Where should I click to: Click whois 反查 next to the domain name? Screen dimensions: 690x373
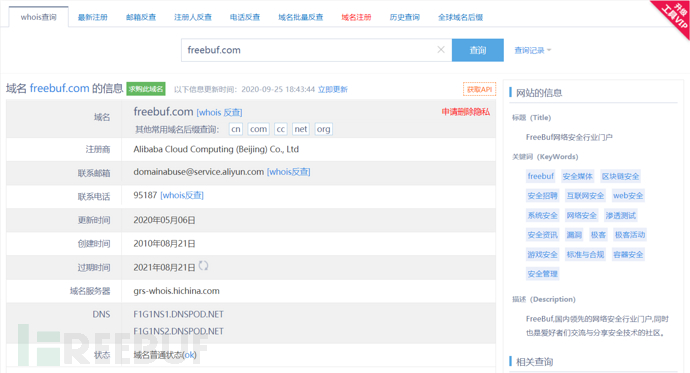219,113
